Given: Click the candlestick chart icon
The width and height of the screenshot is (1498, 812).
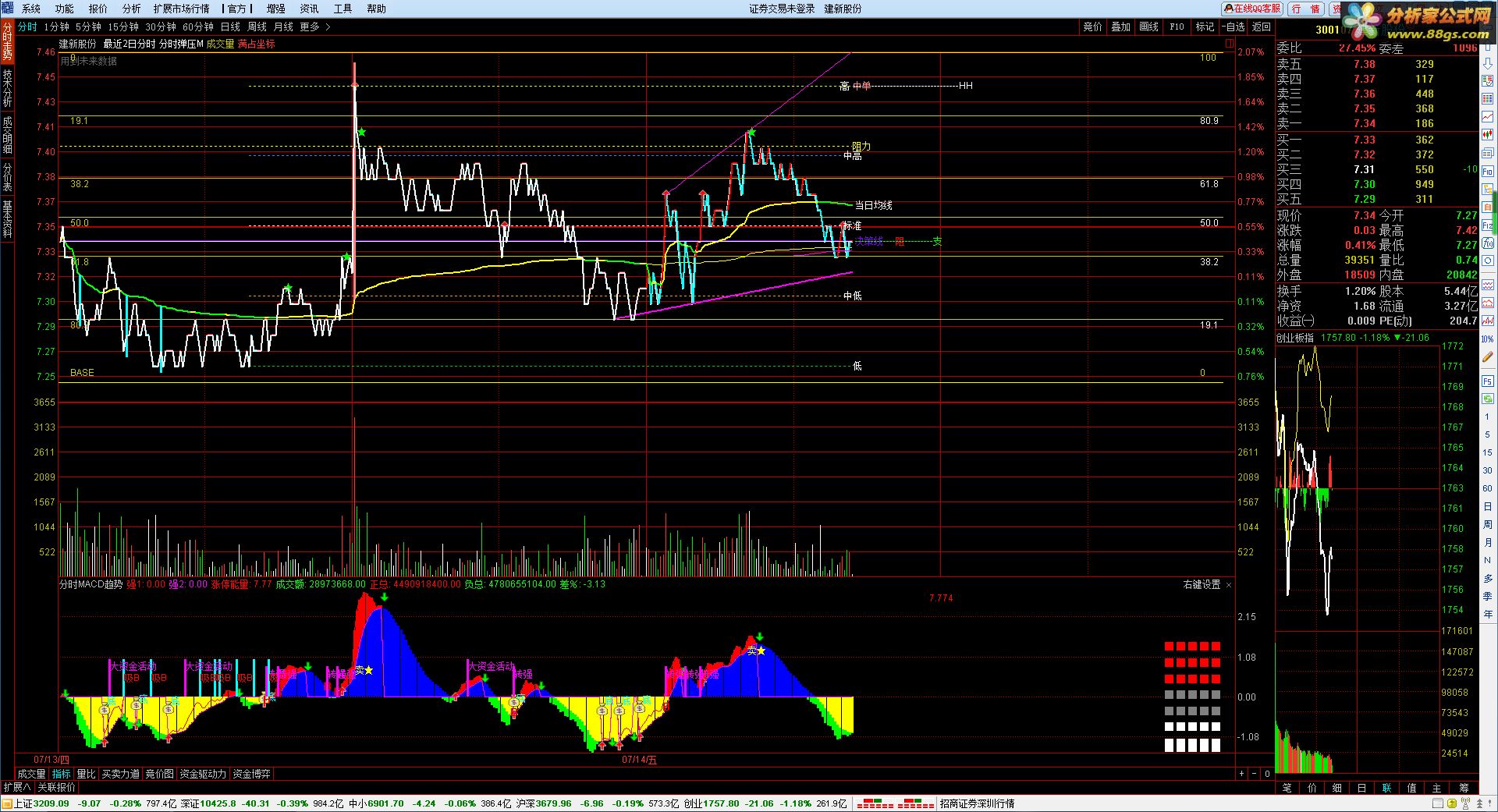Looking at the screenshot, I should tap(1488, 134).
